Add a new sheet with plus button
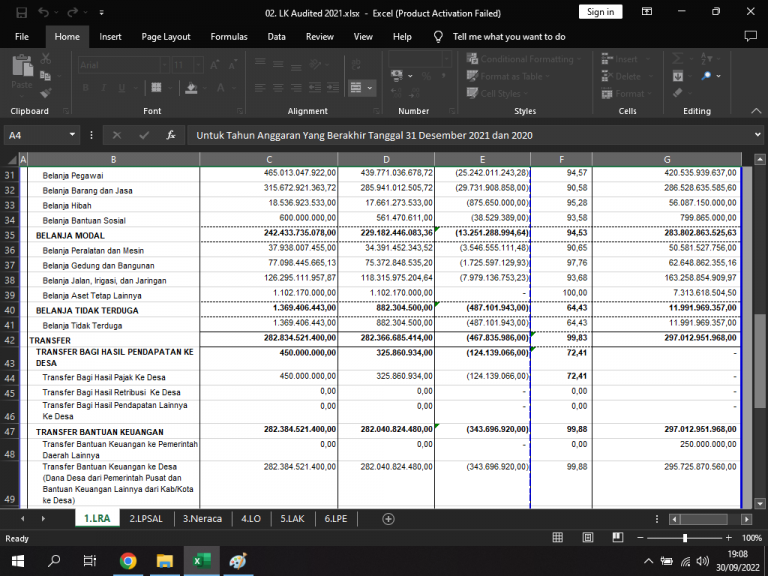 [389, 519]
